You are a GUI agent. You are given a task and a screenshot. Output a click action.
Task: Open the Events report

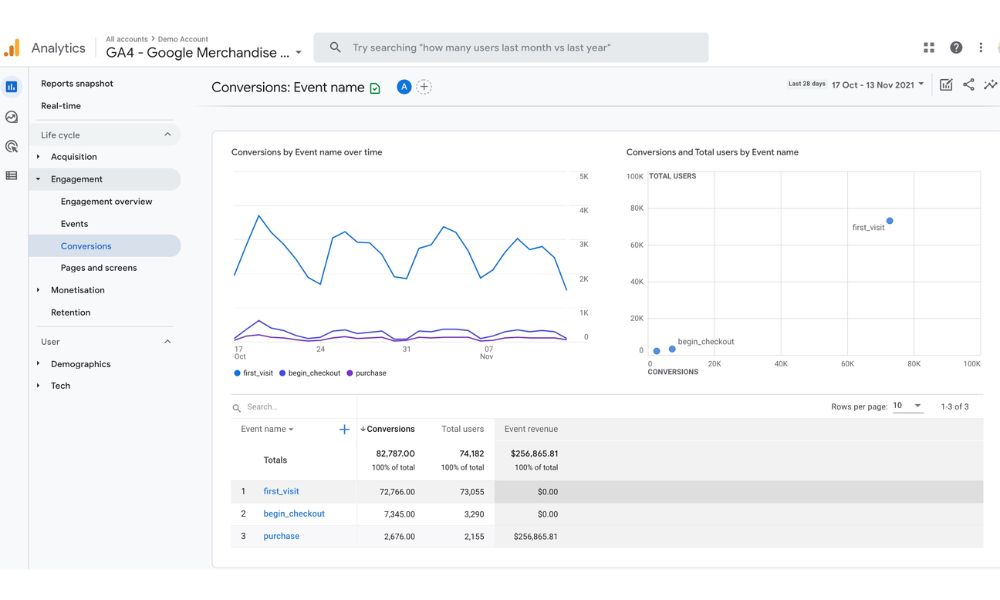pos(74,224)
